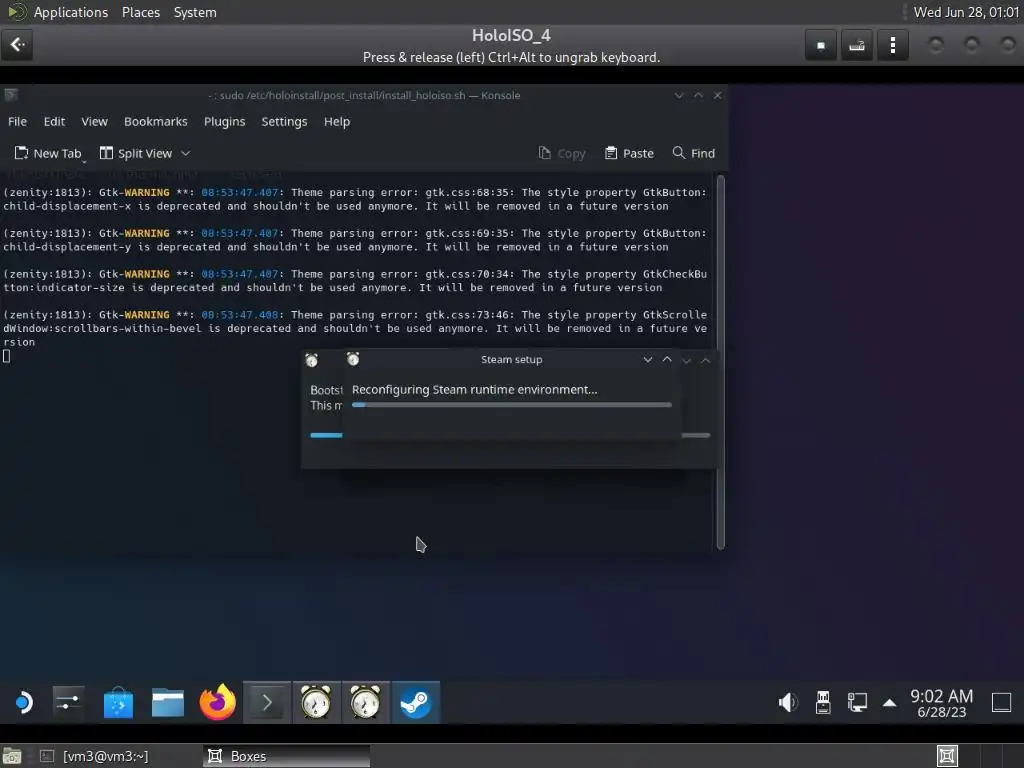Open the Boxes three-dot menu
Screen dimensions: 1024x768
(892, 46)
